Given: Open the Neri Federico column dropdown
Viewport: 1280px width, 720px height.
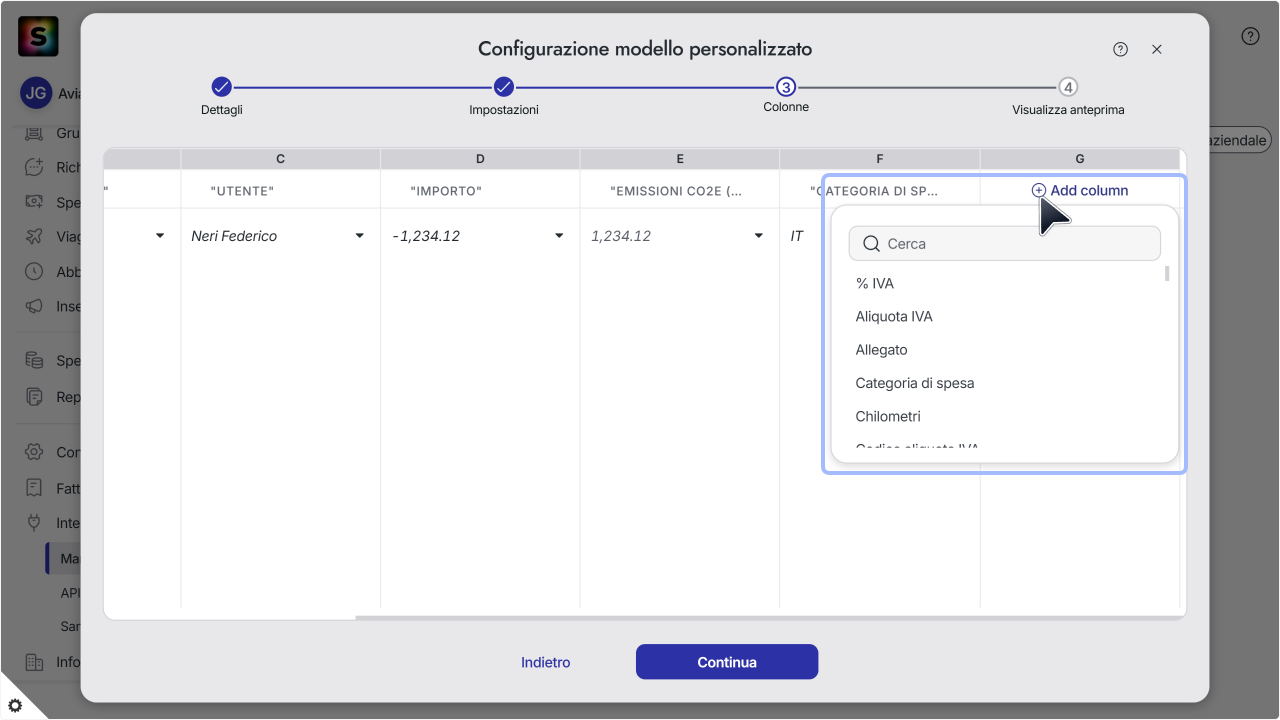Looking at the screenshot, I should click(x=360, y=236).
